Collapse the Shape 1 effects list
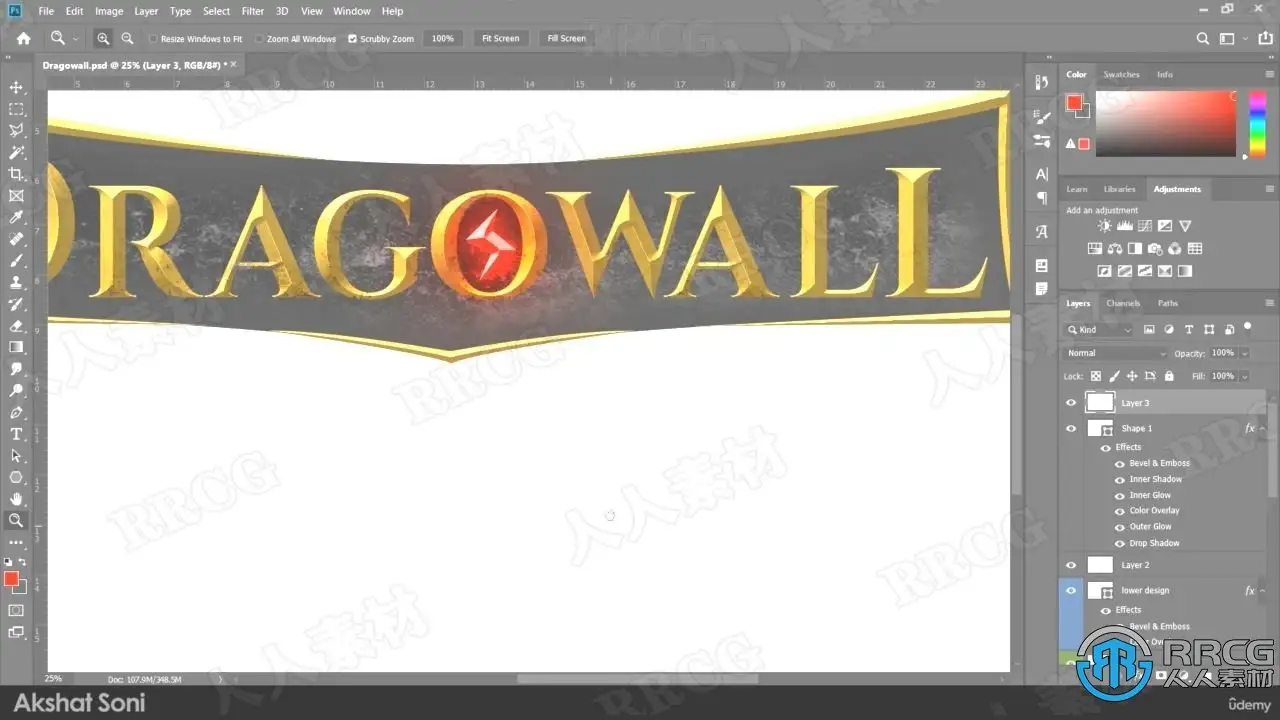Viewport: 1280px width, 720px height. click(x=1262, y=428)
